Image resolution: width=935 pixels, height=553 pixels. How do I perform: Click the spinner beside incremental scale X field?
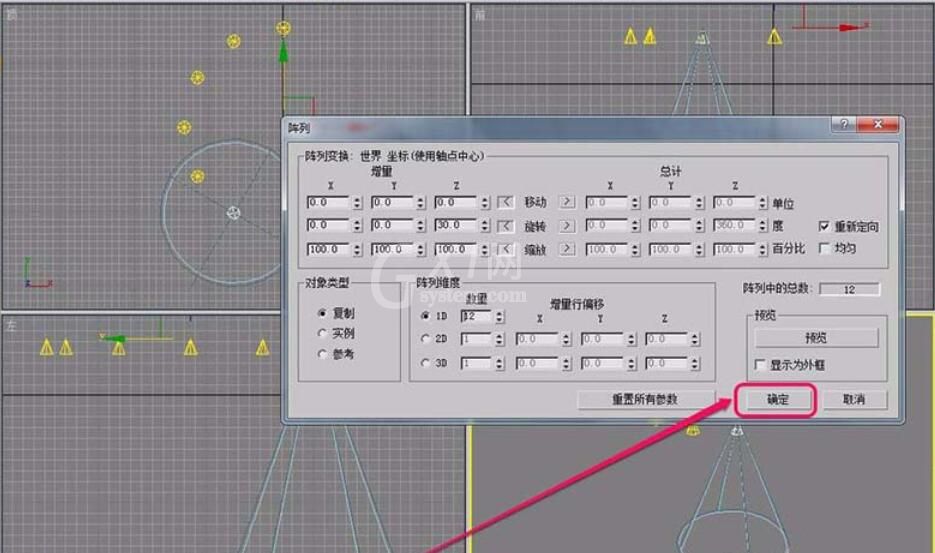(x=357, y=249)
